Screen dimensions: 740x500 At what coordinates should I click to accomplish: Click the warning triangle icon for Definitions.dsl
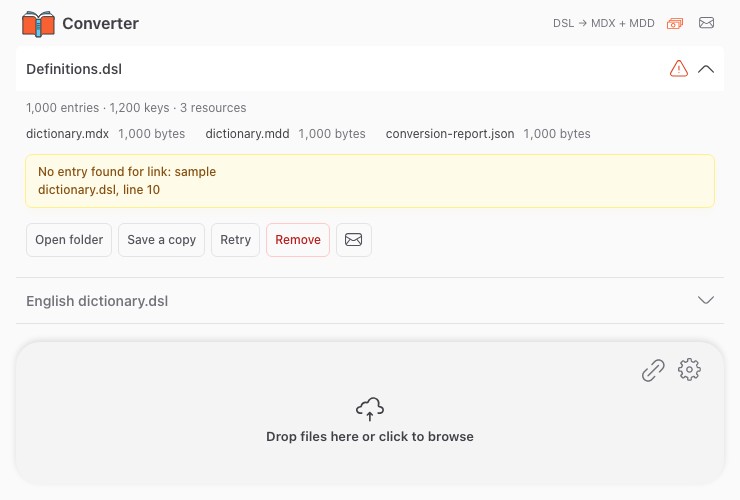tap(679, 69)
